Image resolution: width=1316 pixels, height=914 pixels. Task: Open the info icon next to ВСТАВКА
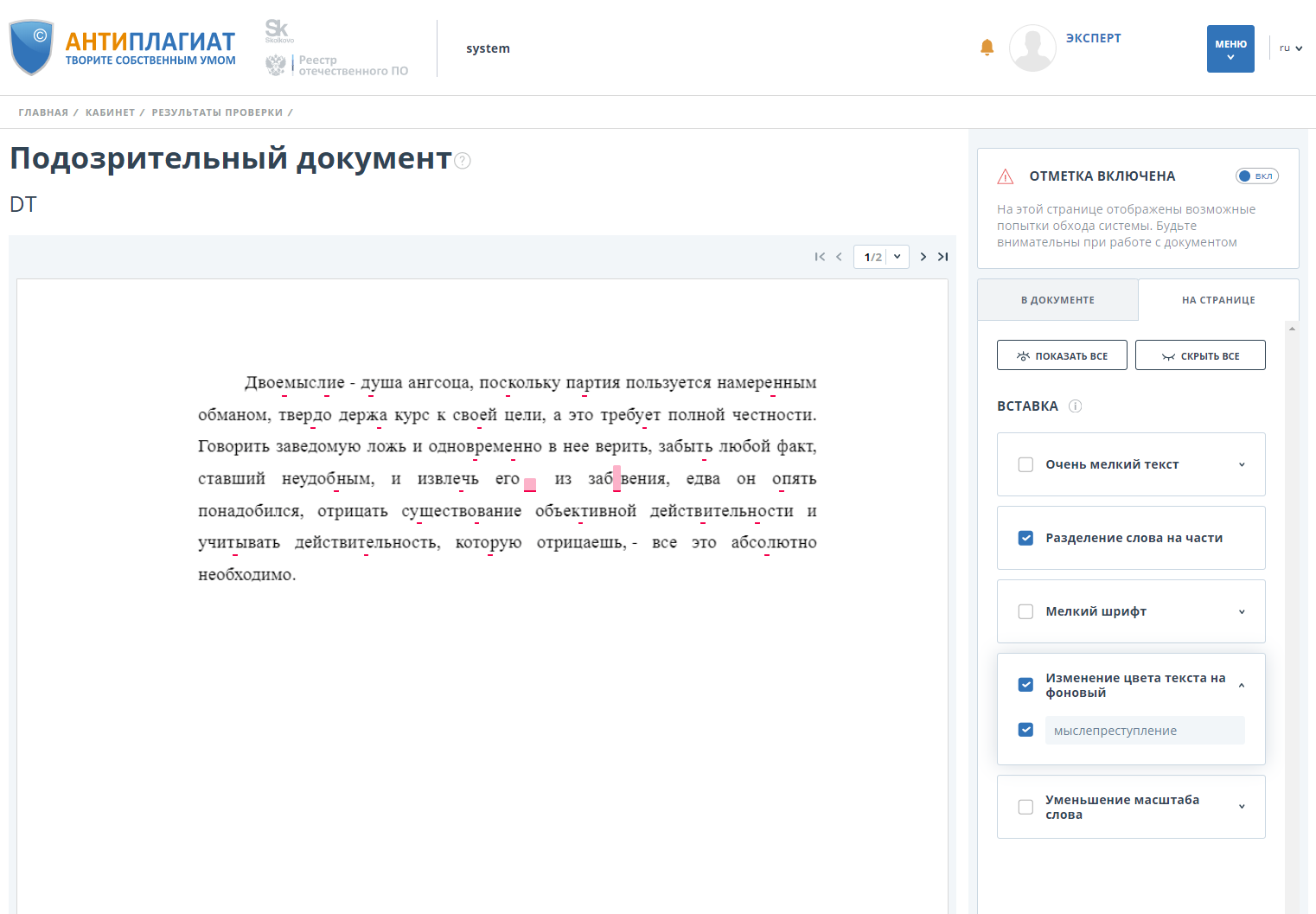[x=1075, y=406]
